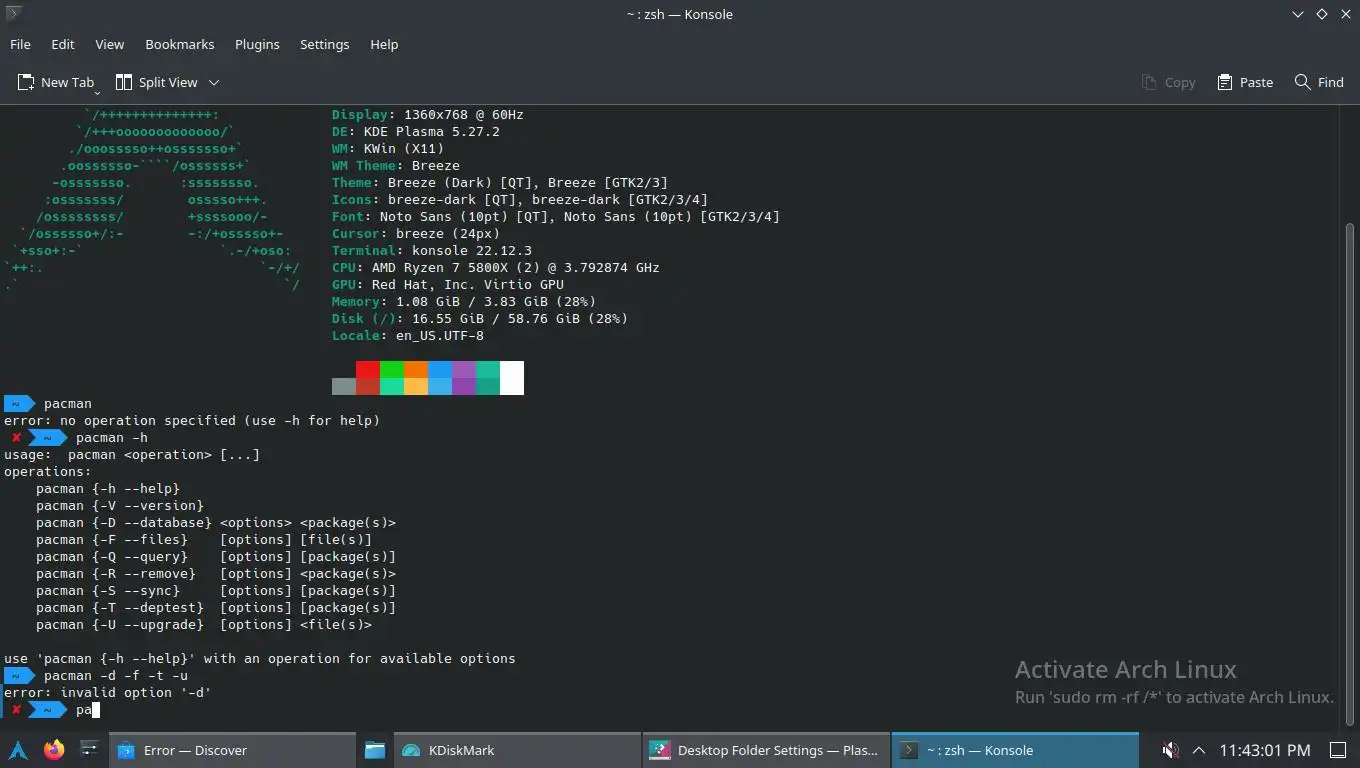The image size is (1360, 768).
Task: Click the 'pacman {-T --deptest}' line
Action: 216,607
